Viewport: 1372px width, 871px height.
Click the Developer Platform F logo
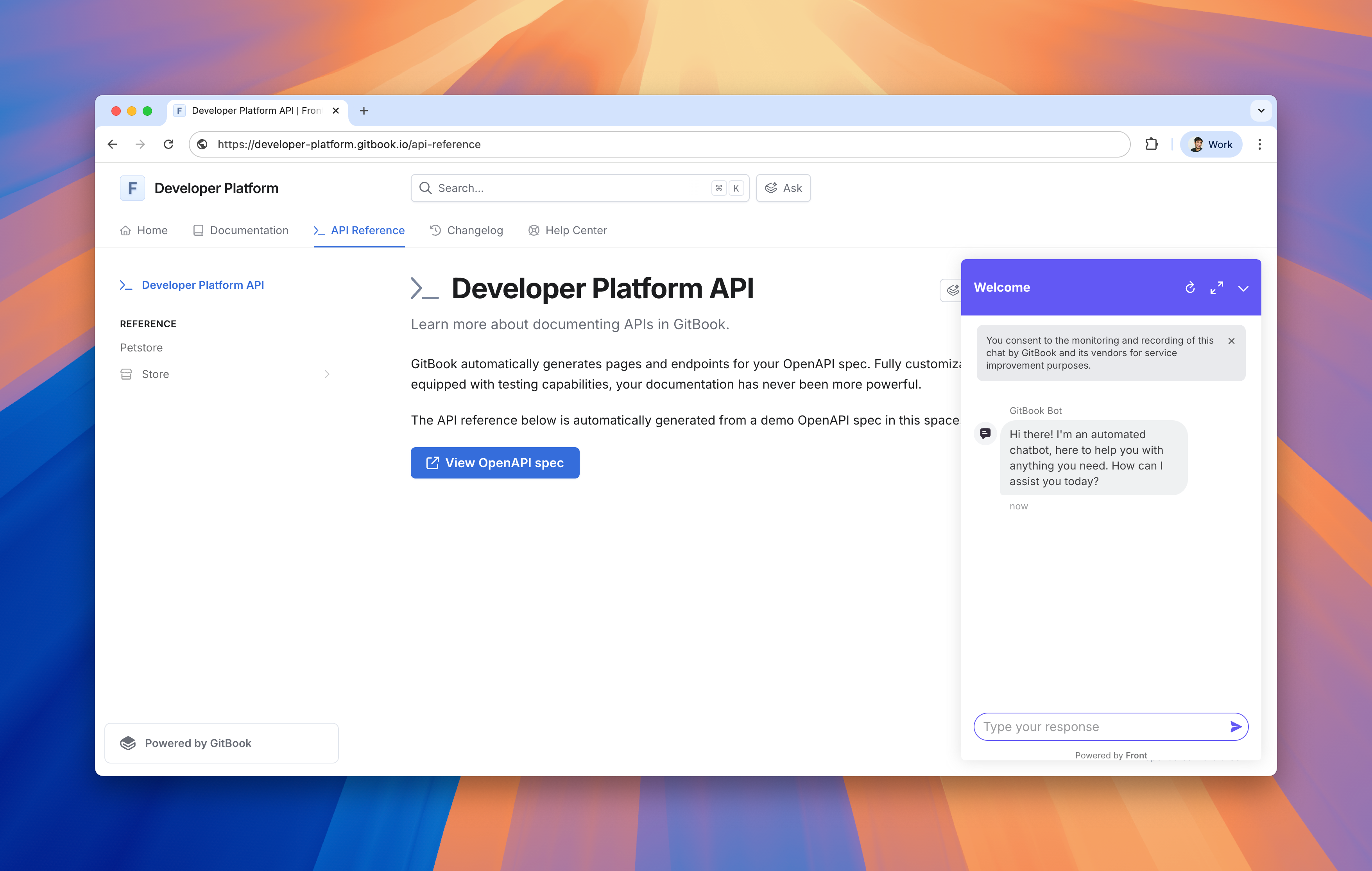[132, 188]
